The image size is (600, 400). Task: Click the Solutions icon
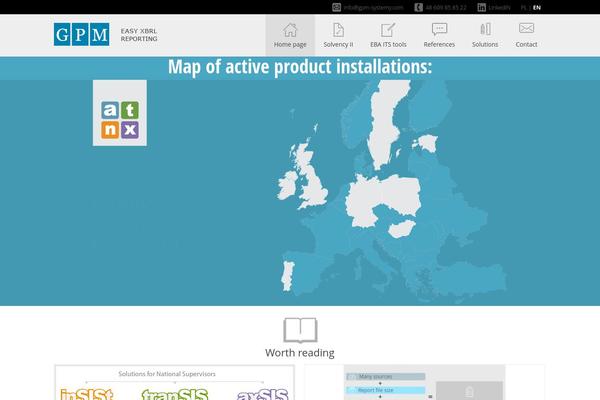pyautogui.click(x=485, y=29)
